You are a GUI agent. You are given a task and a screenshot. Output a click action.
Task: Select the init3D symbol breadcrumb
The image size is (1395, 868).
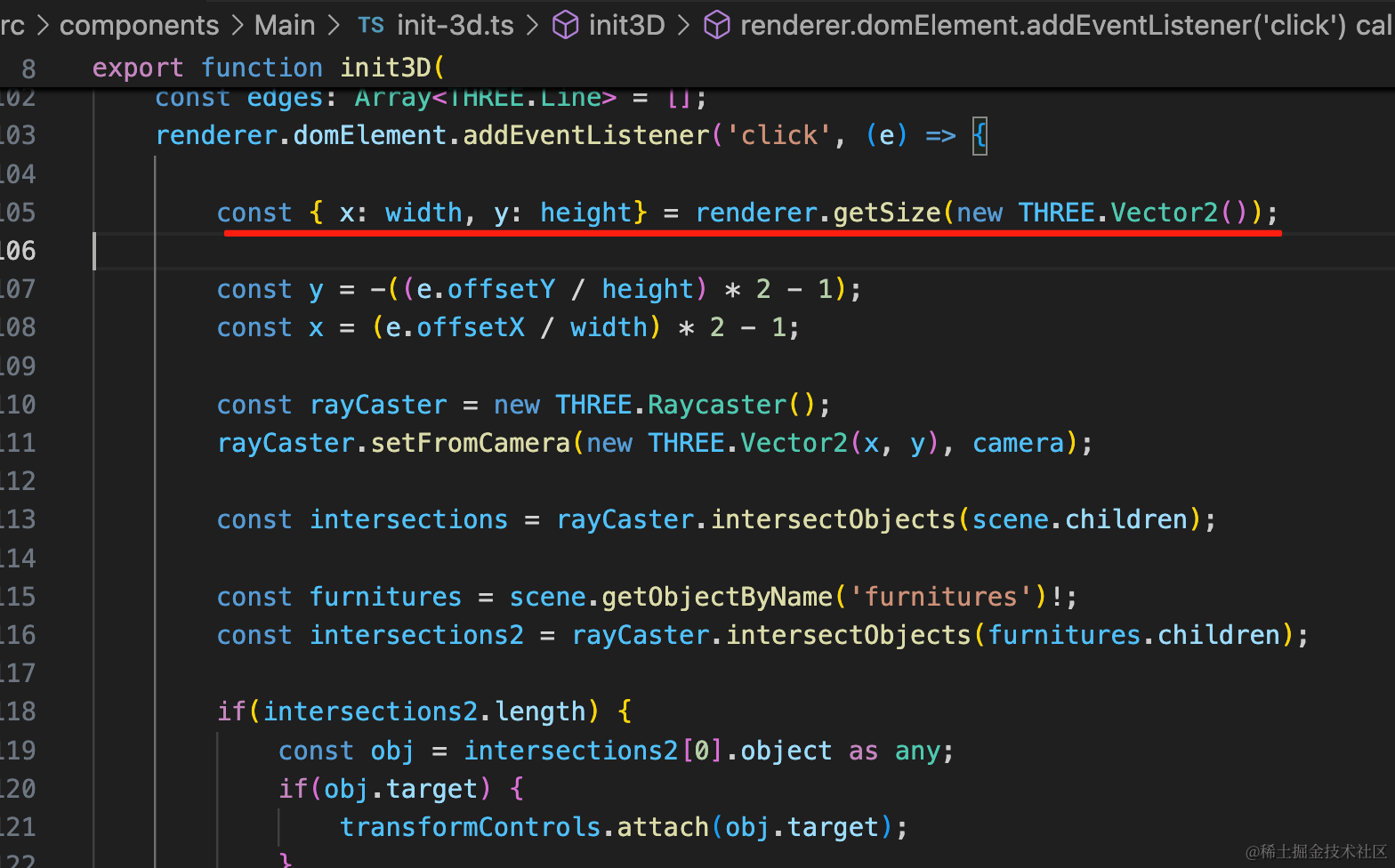(x=626, y=25)
